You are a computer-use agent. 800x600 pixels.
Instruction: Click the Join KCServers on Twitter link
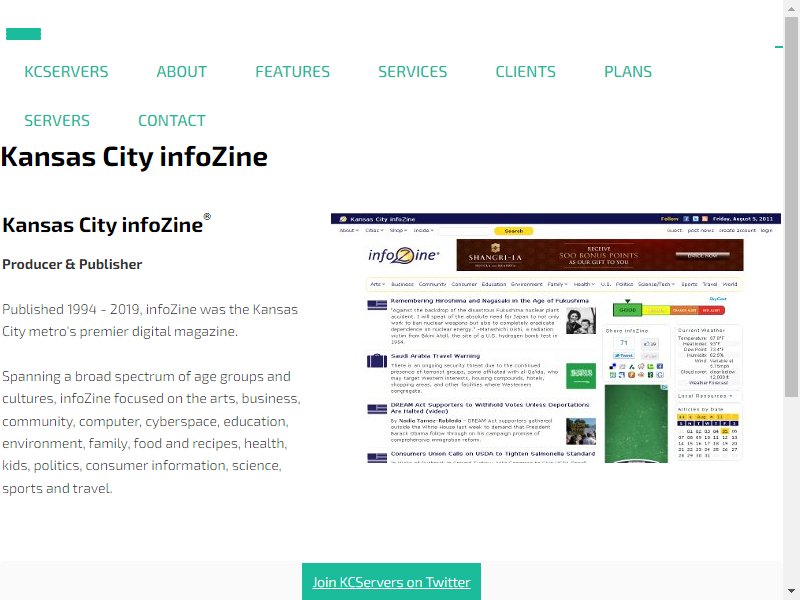point(391,582)
